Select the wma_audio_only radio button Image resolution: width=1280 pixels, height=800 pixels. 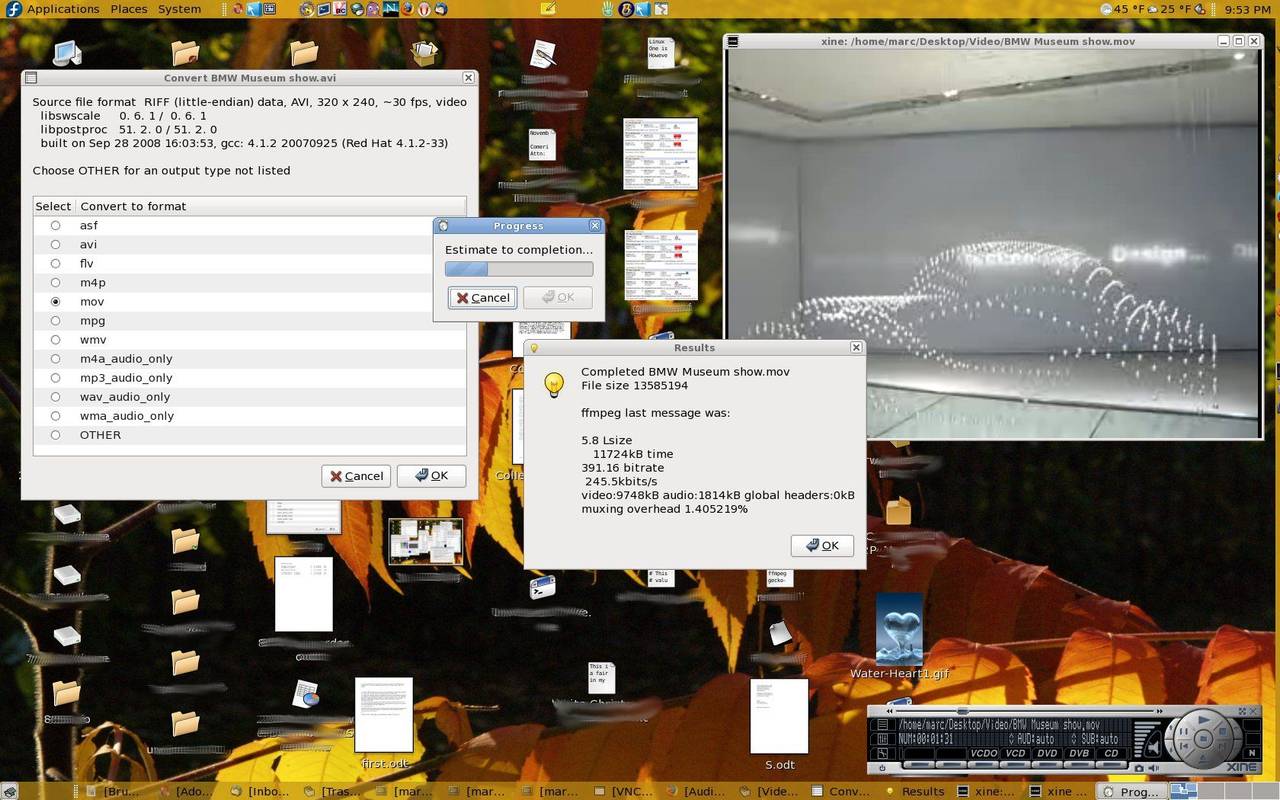pyautogui.click(x=55, y=415)
